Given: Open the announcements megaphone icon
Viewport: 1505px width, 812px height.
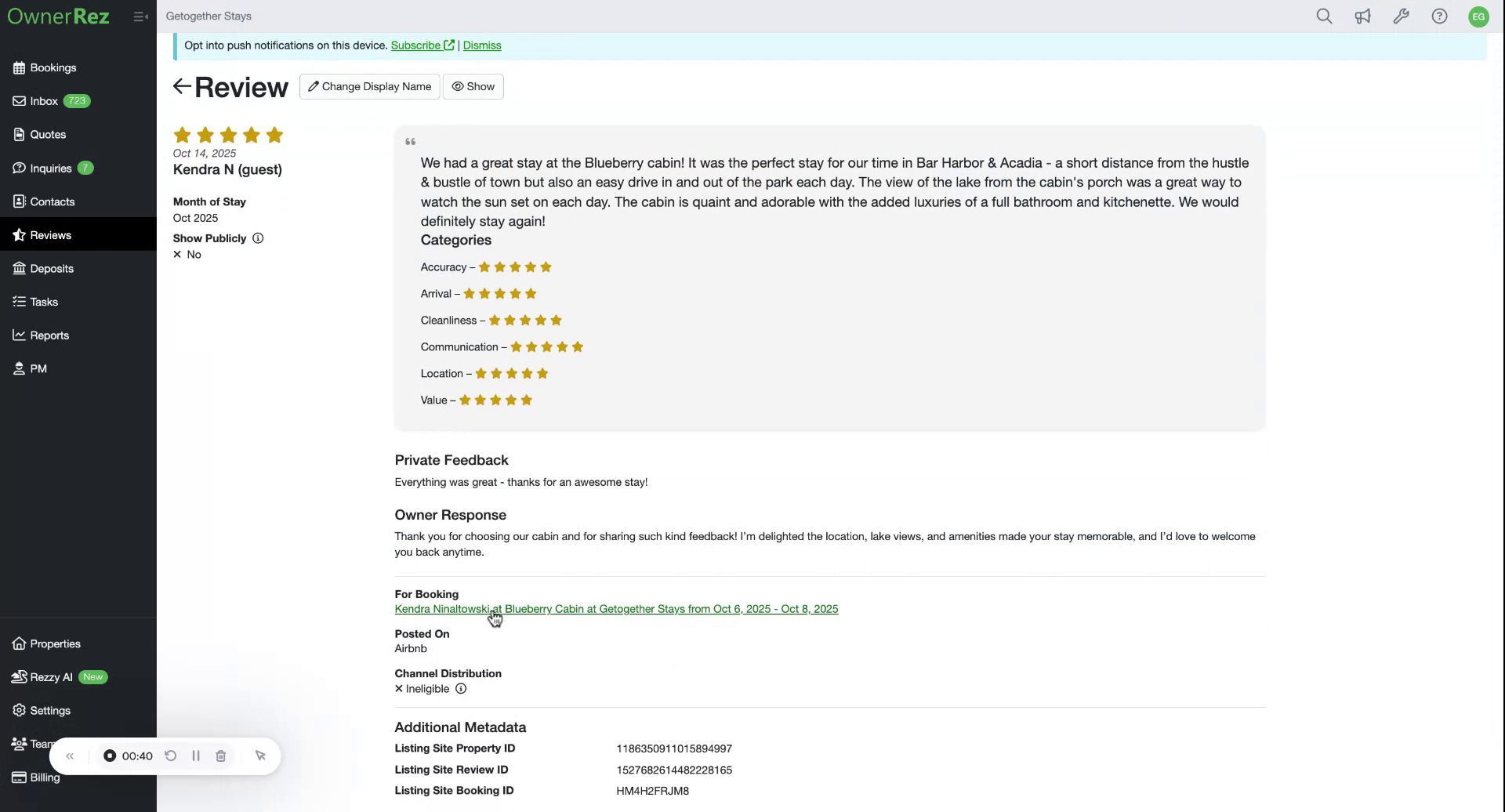Looking at the screenshot, I should point(1362,16).
